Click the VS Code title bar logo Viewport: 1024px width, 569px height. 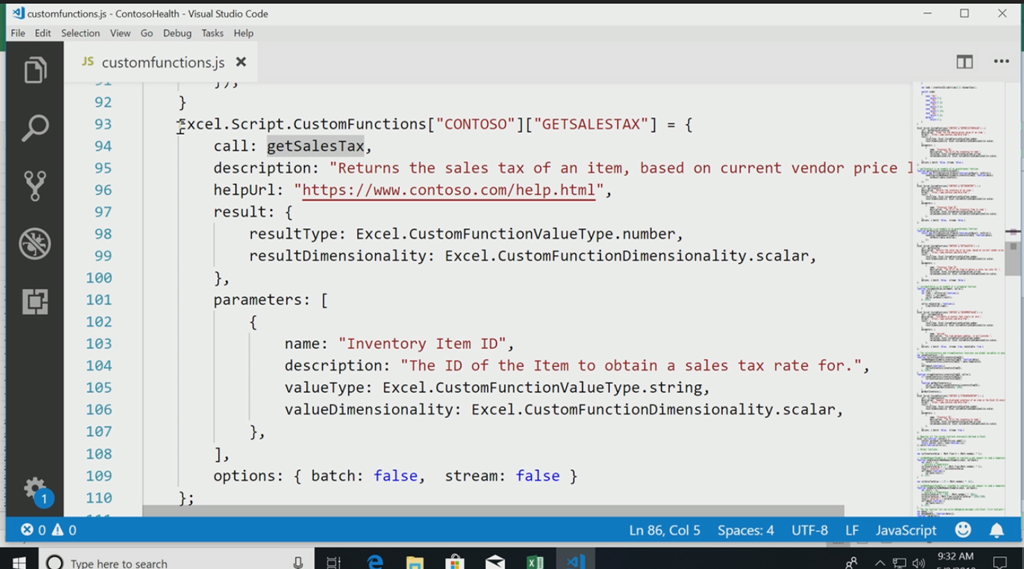tap(18, 13)
